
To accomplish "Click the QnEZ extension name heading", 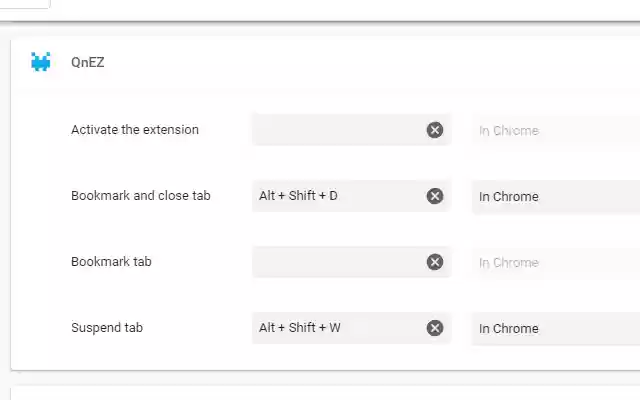I will coord(88,62).
